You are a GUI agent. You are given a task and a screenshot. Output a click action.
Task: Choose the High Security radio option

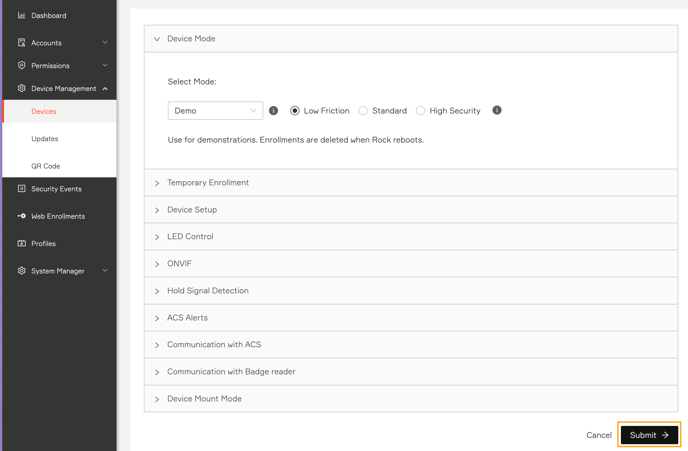click(x=420, y=111)
